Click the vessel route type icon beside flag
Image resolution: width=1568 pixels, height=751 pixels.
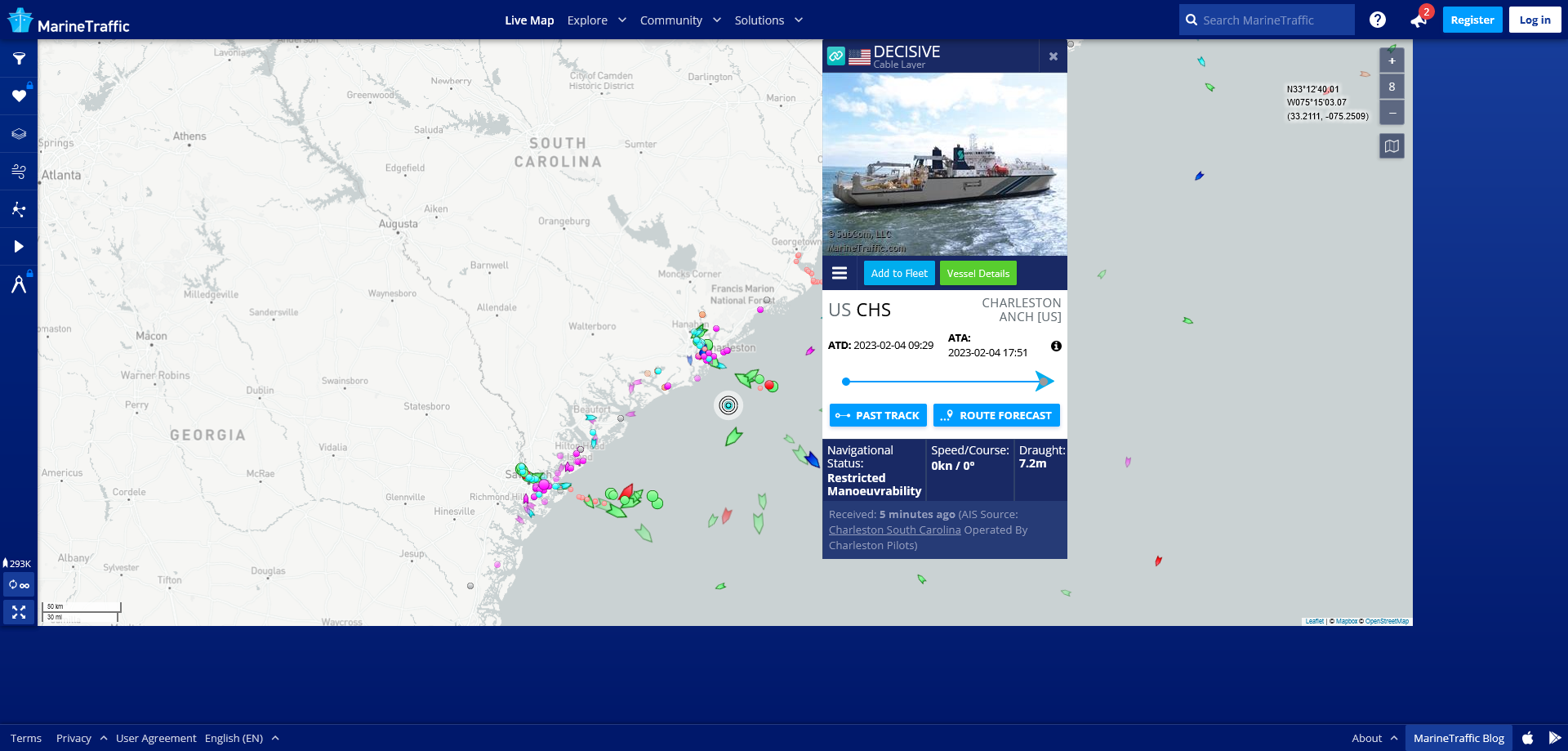click(836, 56)
